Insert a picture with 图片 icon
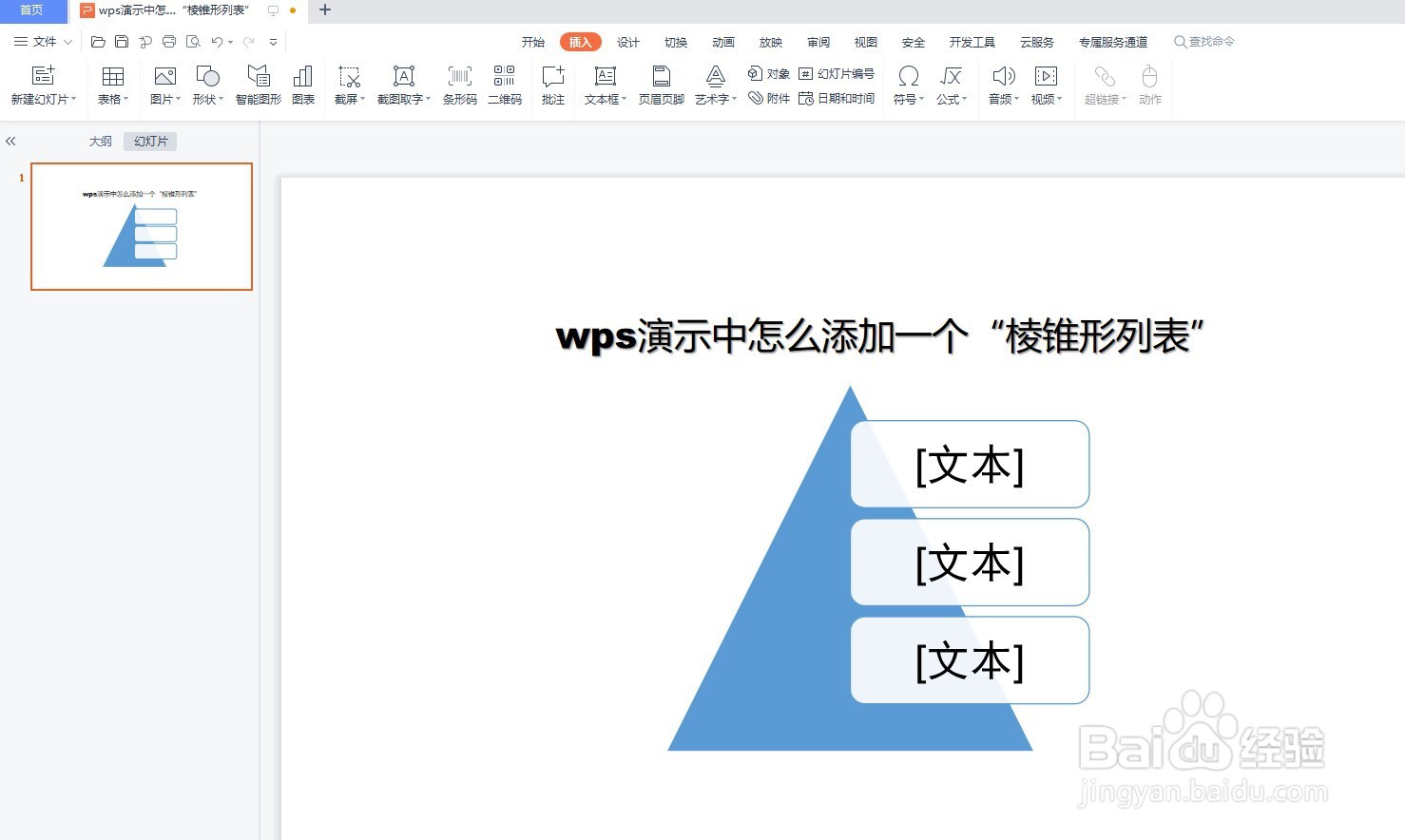 click(164, 76)
